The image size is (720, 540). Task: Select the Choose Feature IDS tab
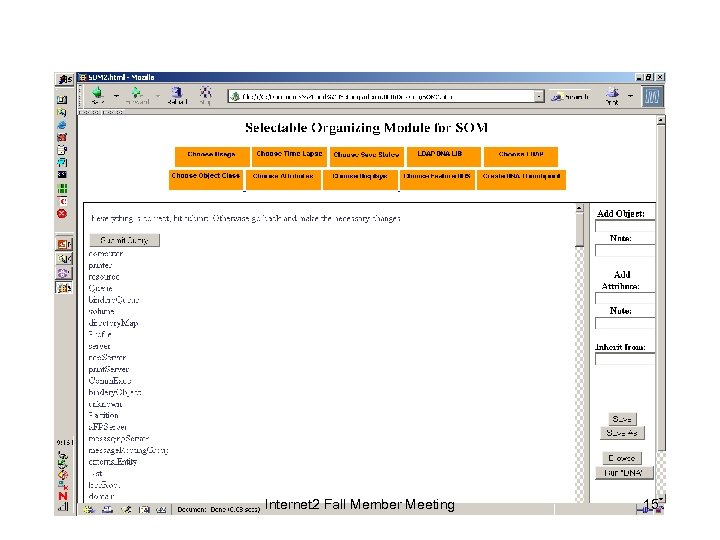click(x=437, y=180)
